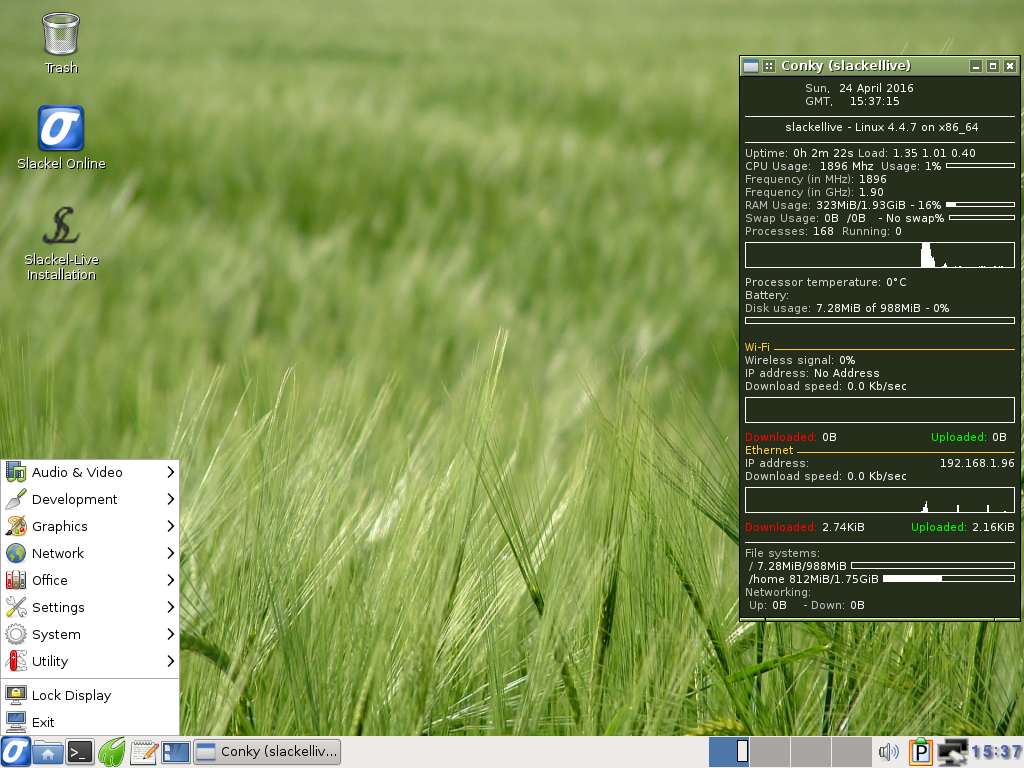Expand the System submenu arrow
The height and width of the screenshot is (768, 1024).
170,634
